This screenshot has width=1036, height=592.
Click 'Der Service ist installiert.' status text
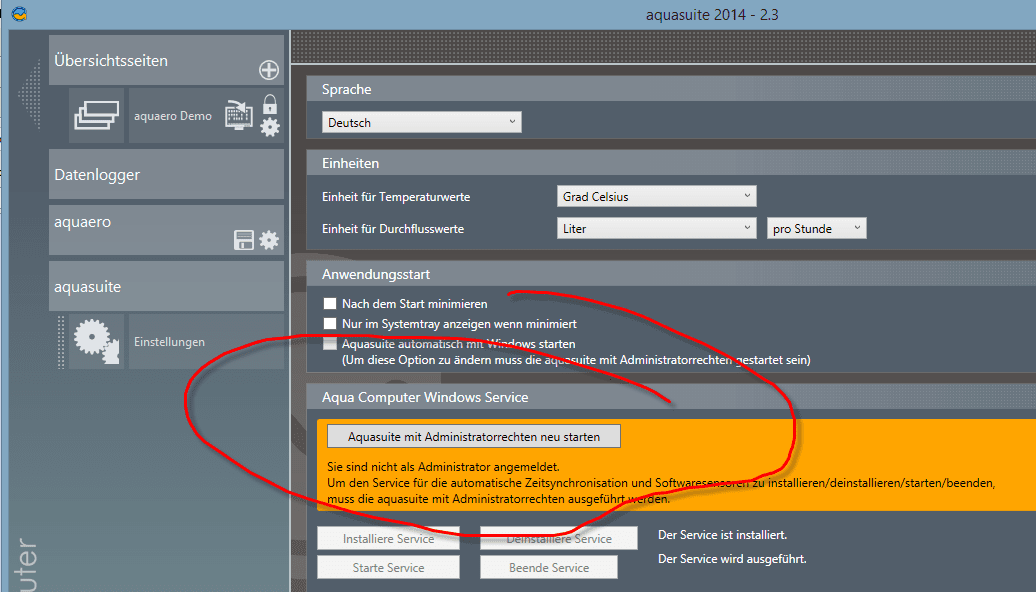723,535
